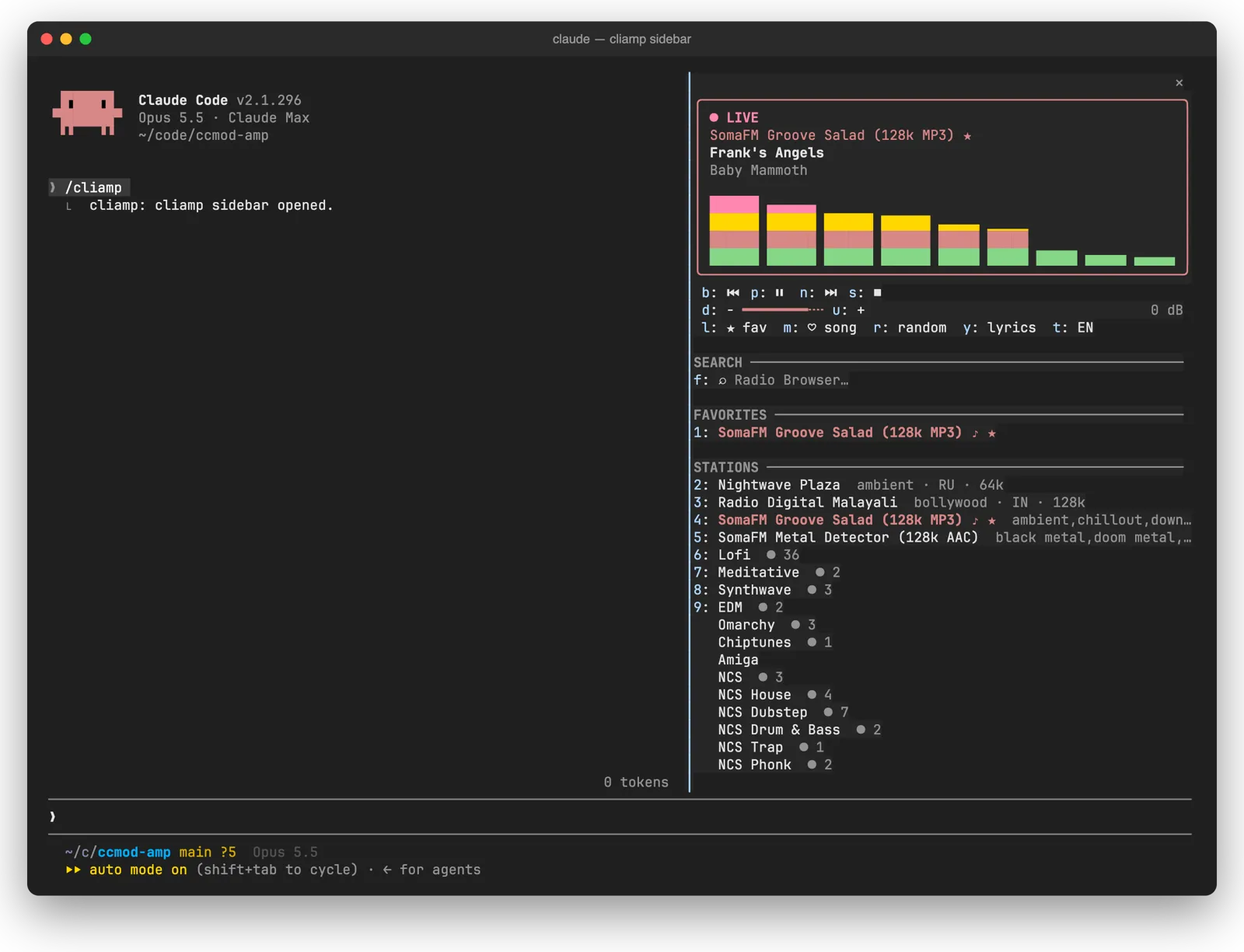Expand the Meditative station category
The height and width of the screenshot is (952, 1244).
[x=767, y=573]
